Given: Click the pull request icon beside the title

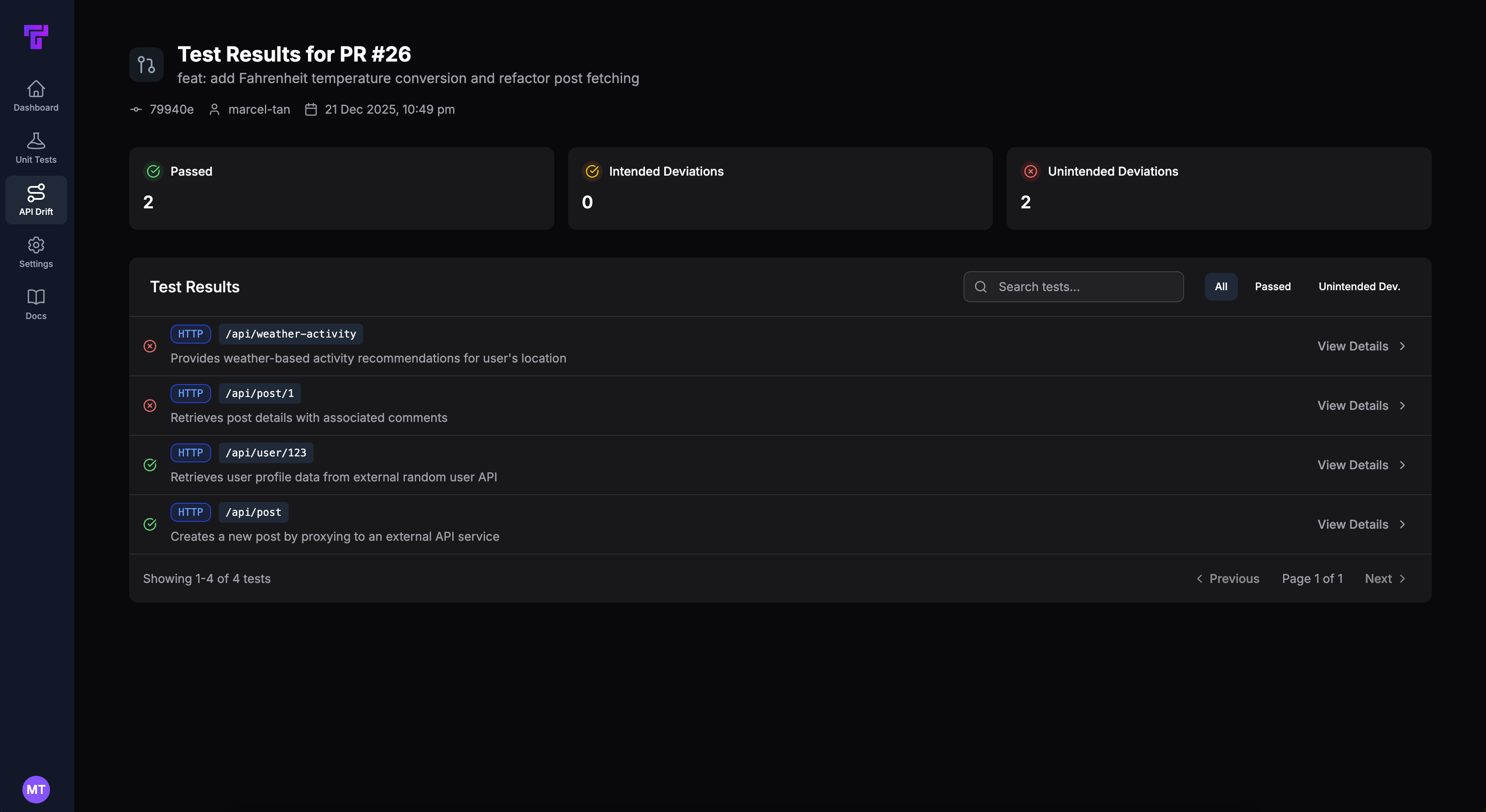Looking at the screenshot, I should click(x=146, y=64).
